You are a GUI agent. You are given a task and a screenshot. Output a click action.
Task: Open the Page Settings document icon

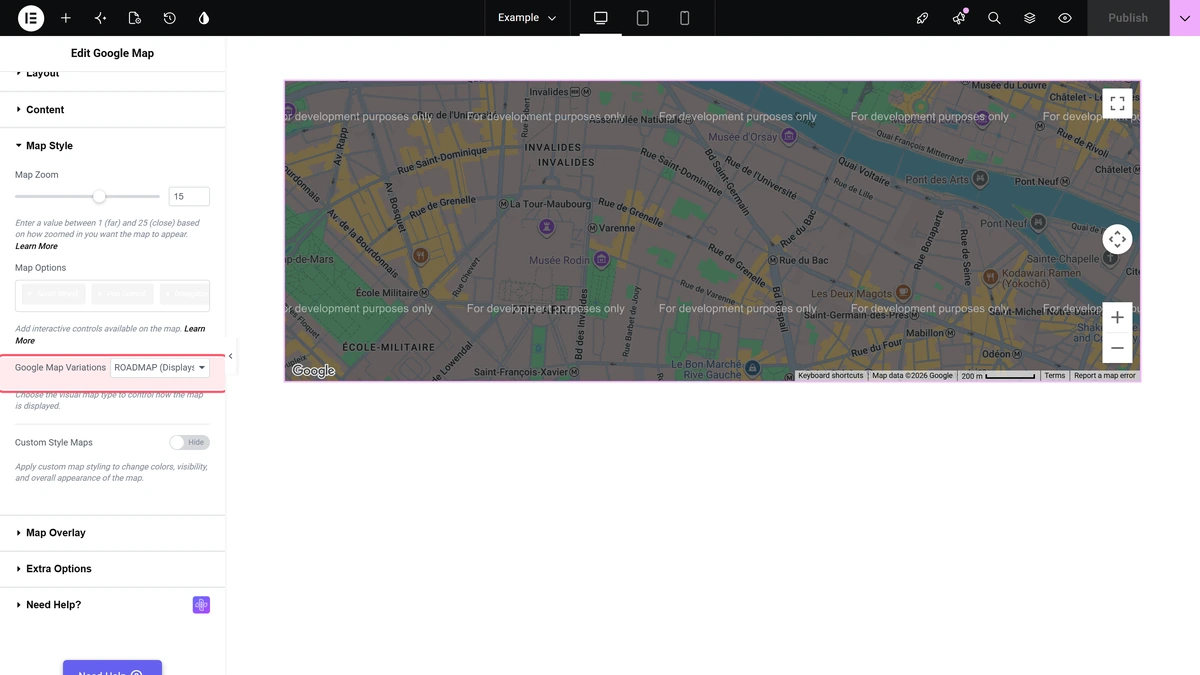tap(135, 18)
